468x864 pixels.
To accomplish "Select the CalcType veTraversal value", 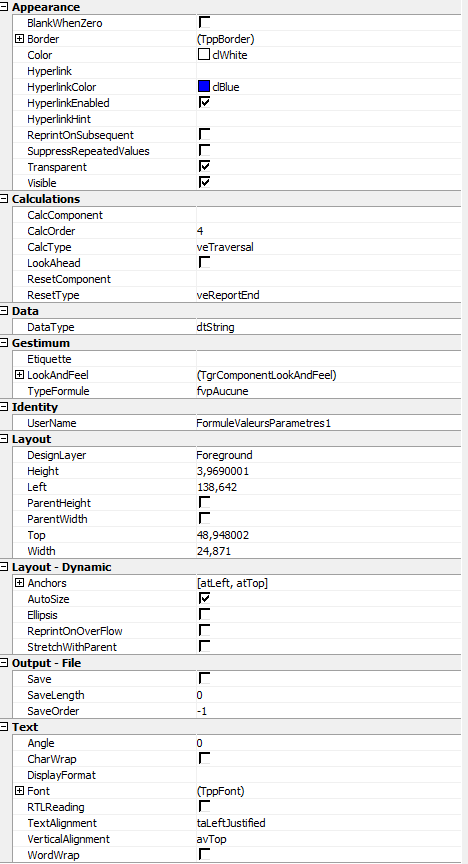I will tap(225, 247).
